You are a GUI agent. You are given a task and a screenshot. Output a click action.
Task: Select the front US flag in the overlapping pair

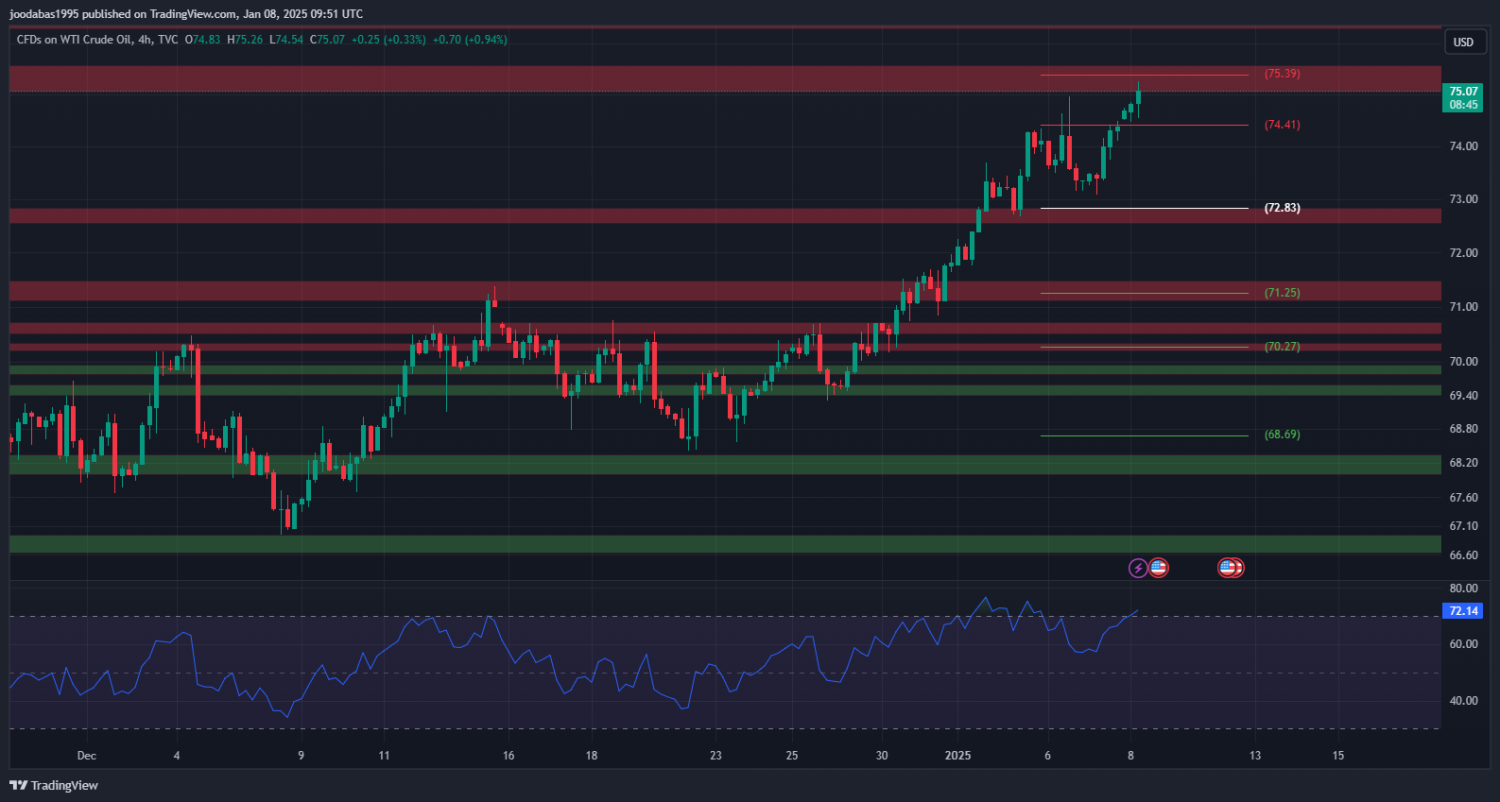(1227, 568)
